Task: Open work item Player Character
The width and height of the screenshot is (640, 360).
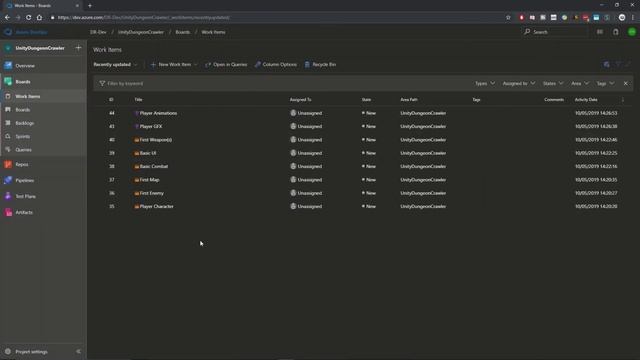Action: point(156,207)
